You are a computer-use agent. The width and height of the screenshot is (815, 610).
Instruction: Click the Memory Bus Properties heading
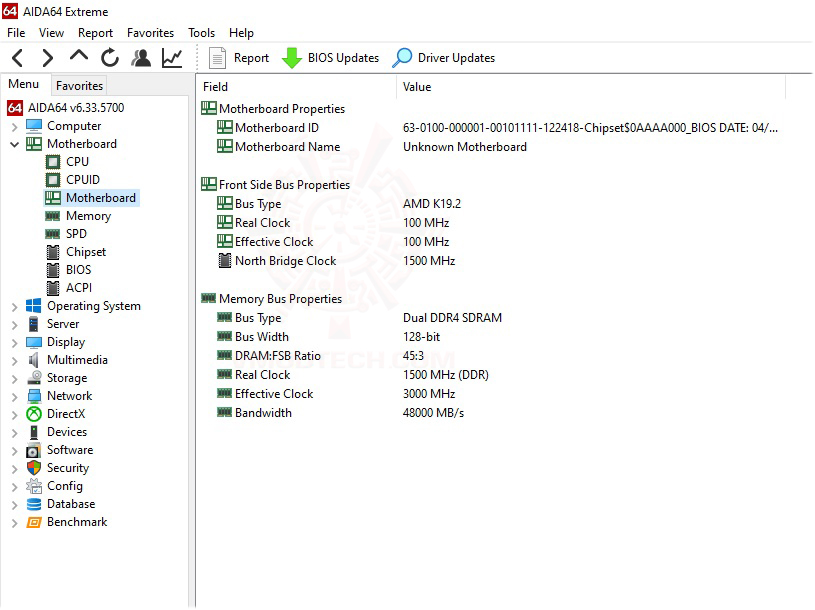(280, 299)
